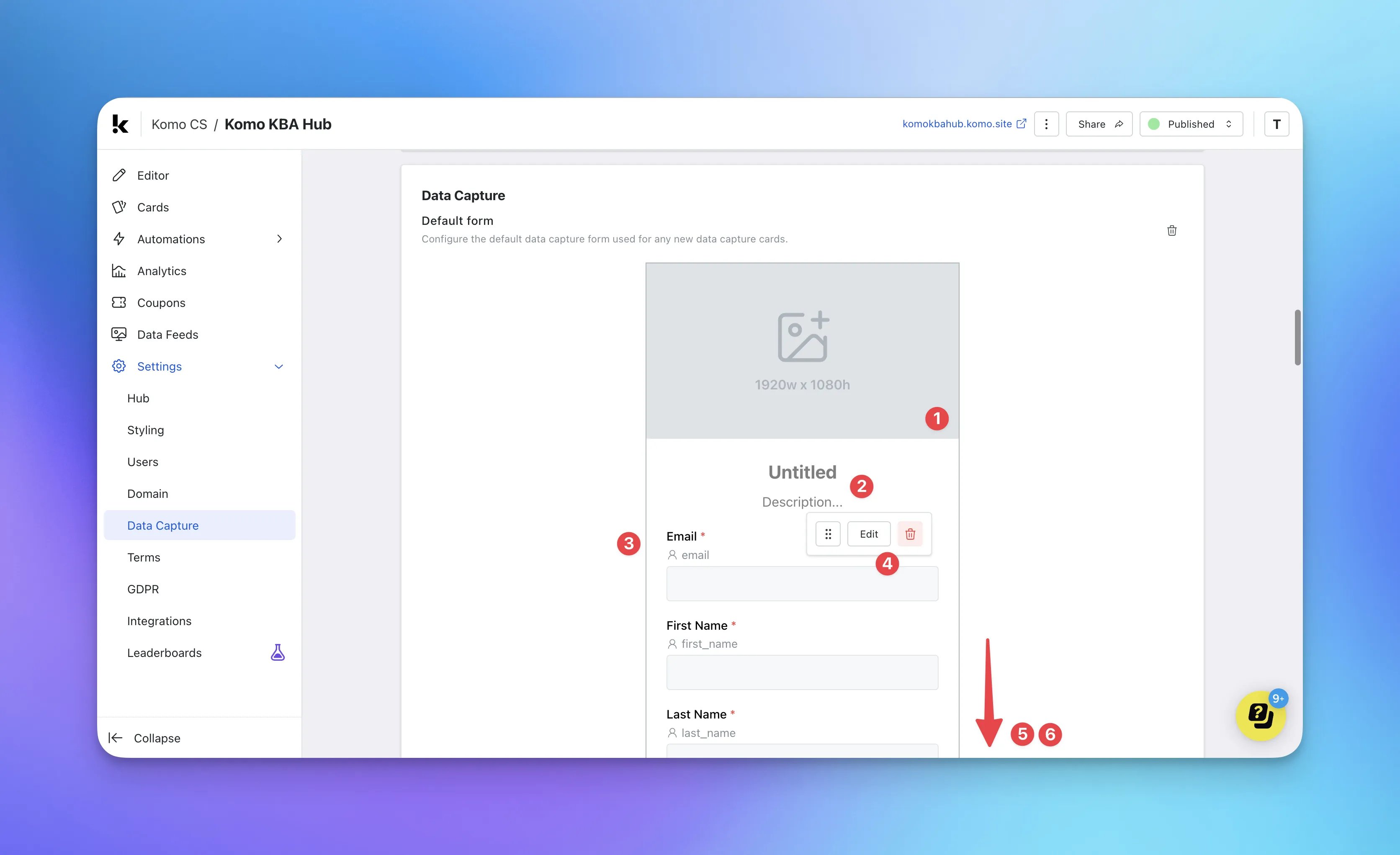
Task: Click the 1920w x 1080h image placeholder
Action: pos(802,350)
